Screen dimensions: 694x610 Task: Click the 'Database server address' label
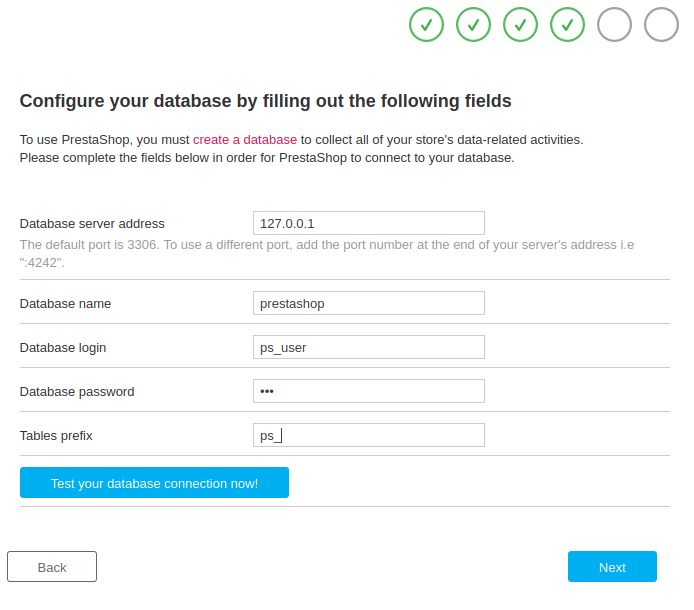pos(92,224)
